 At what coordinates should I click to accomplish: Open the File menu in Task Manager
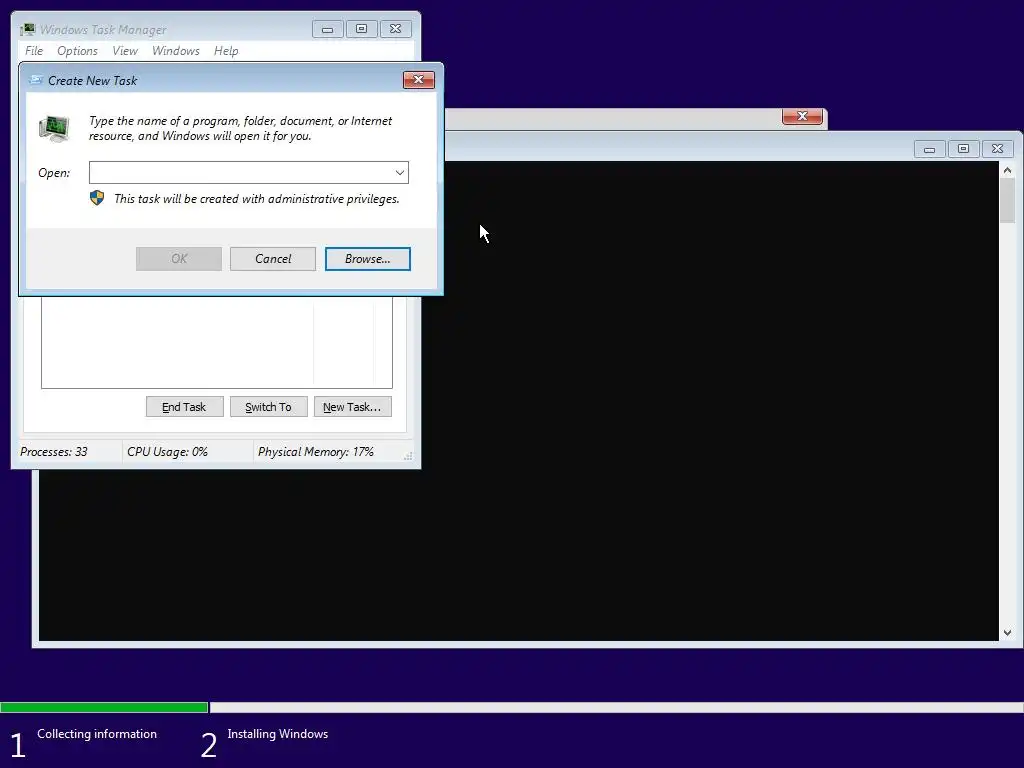(x=34, y=51)
